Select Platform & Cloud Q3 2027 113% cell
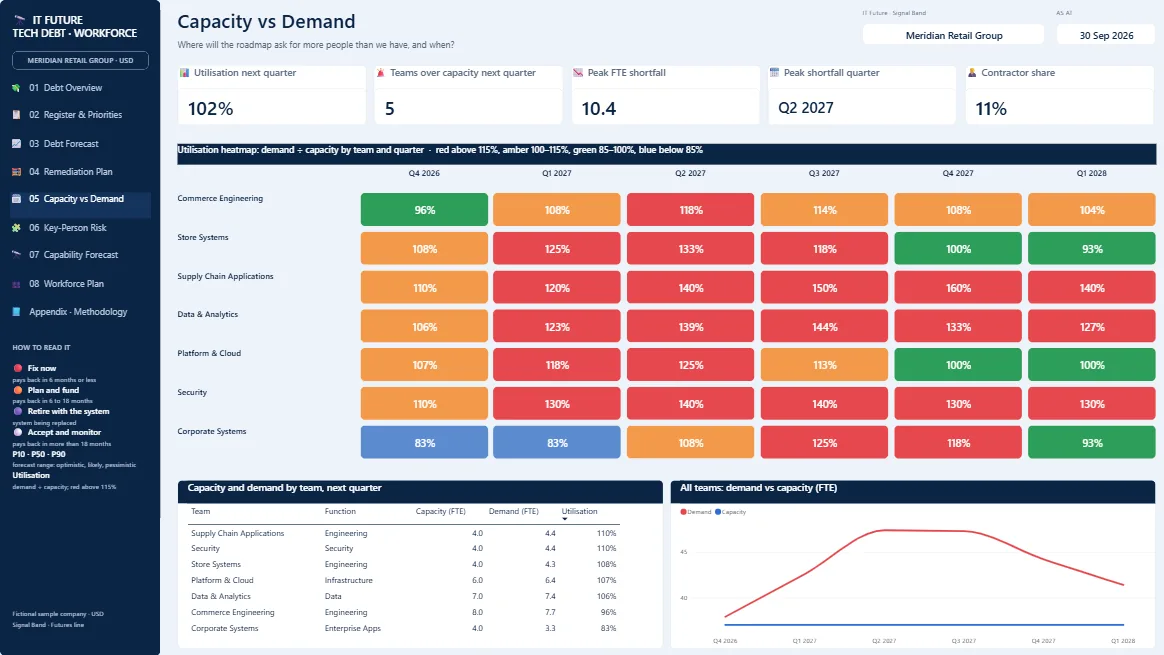1164x655 pixels. coord(824,365)
